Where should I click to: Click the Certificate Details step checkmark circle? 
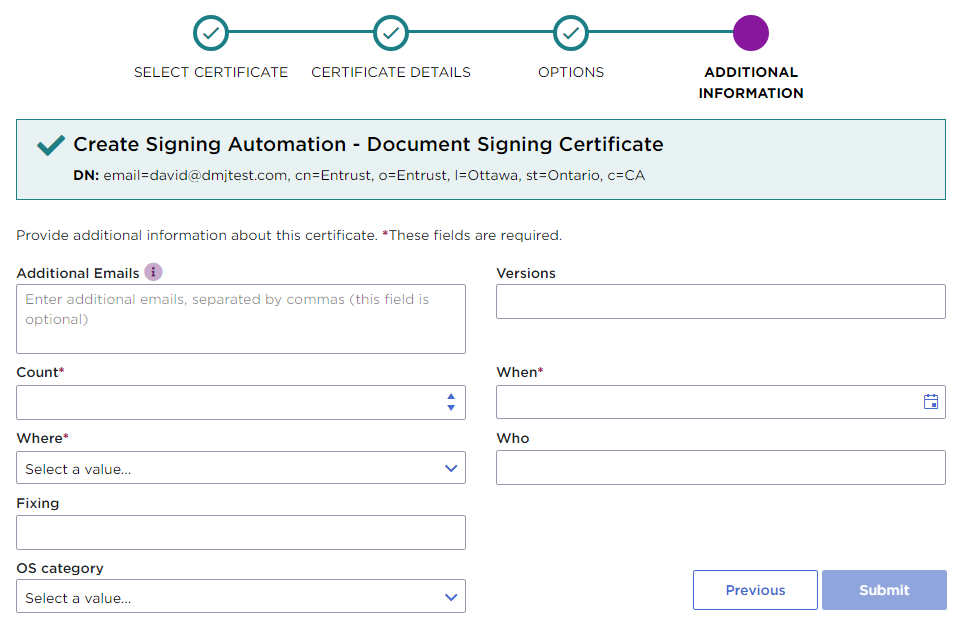391,33
